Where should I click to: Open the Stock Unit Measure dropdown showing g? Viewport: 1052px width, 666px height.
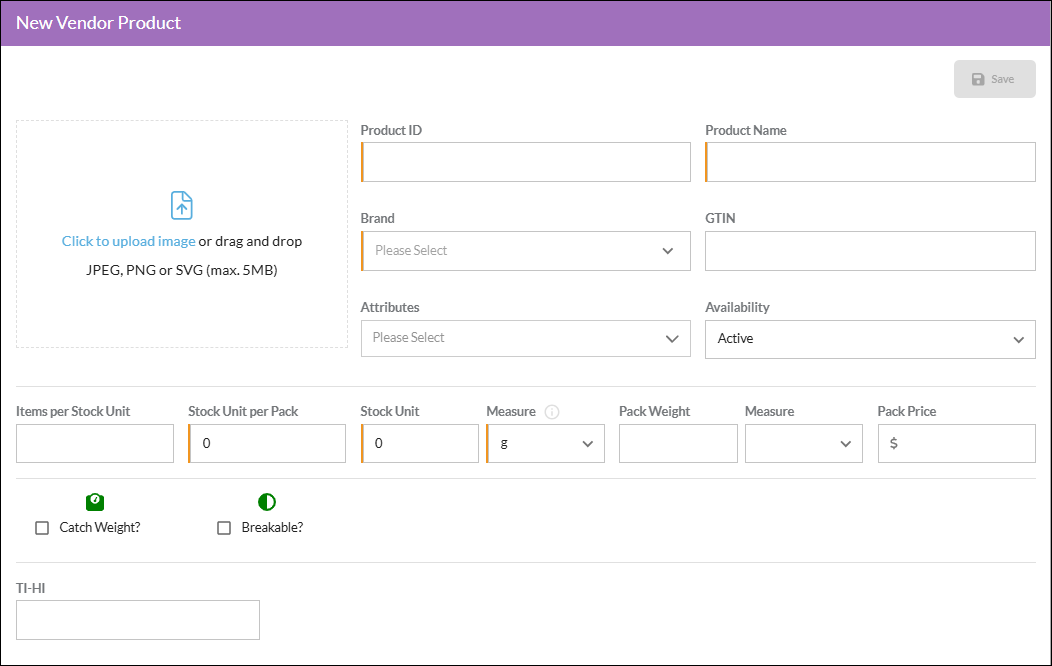pyautogui.click(x=545, y=443)
